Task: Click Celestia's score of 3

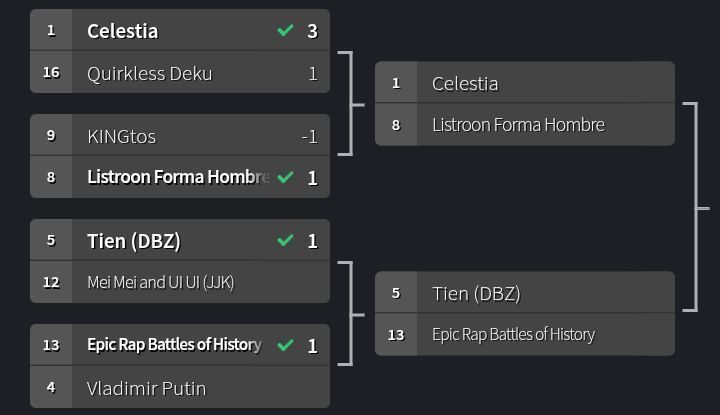Action: click(312, 31)
